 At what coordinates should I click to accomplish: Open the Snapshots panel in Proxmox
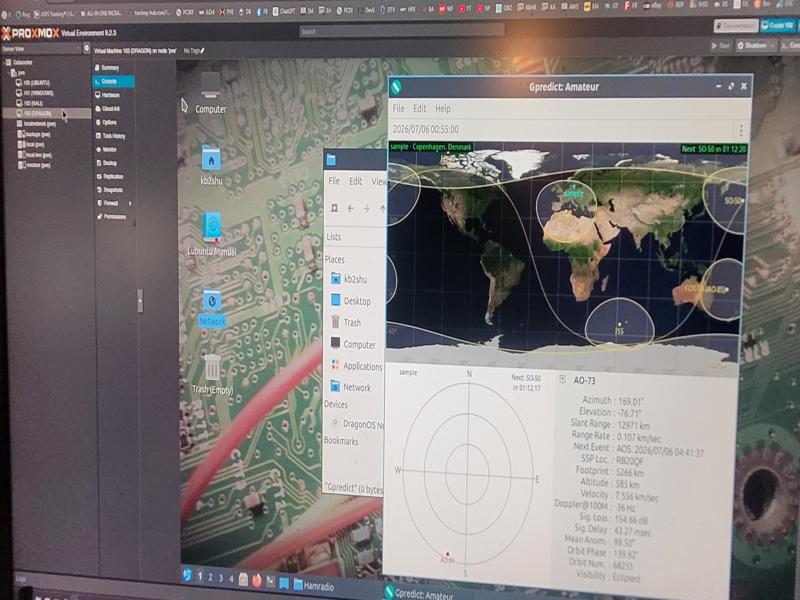(x=110, y=189)
